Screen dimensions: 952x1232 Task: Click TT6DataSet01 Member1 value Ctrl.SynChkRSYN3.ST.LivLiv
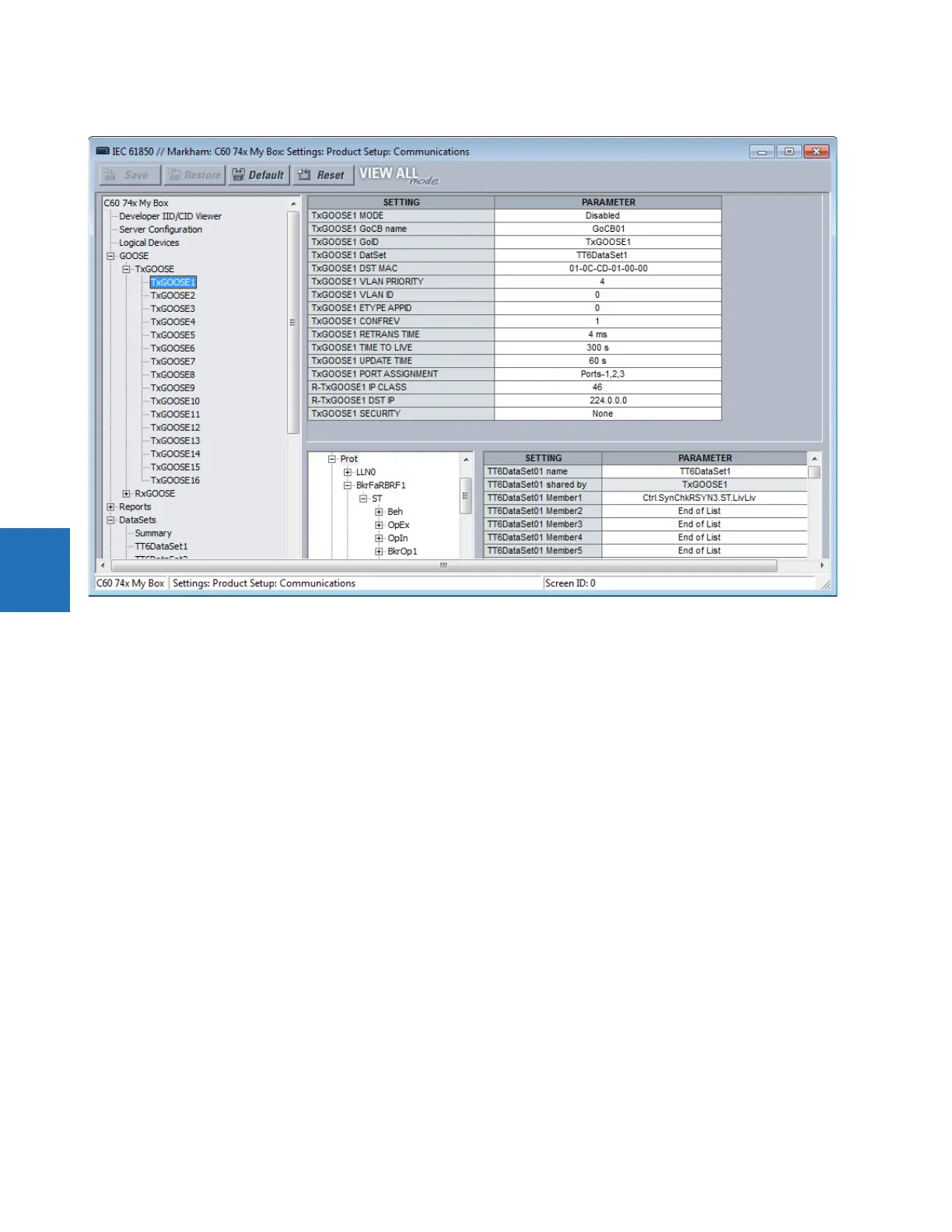click(x=705, y=498)
